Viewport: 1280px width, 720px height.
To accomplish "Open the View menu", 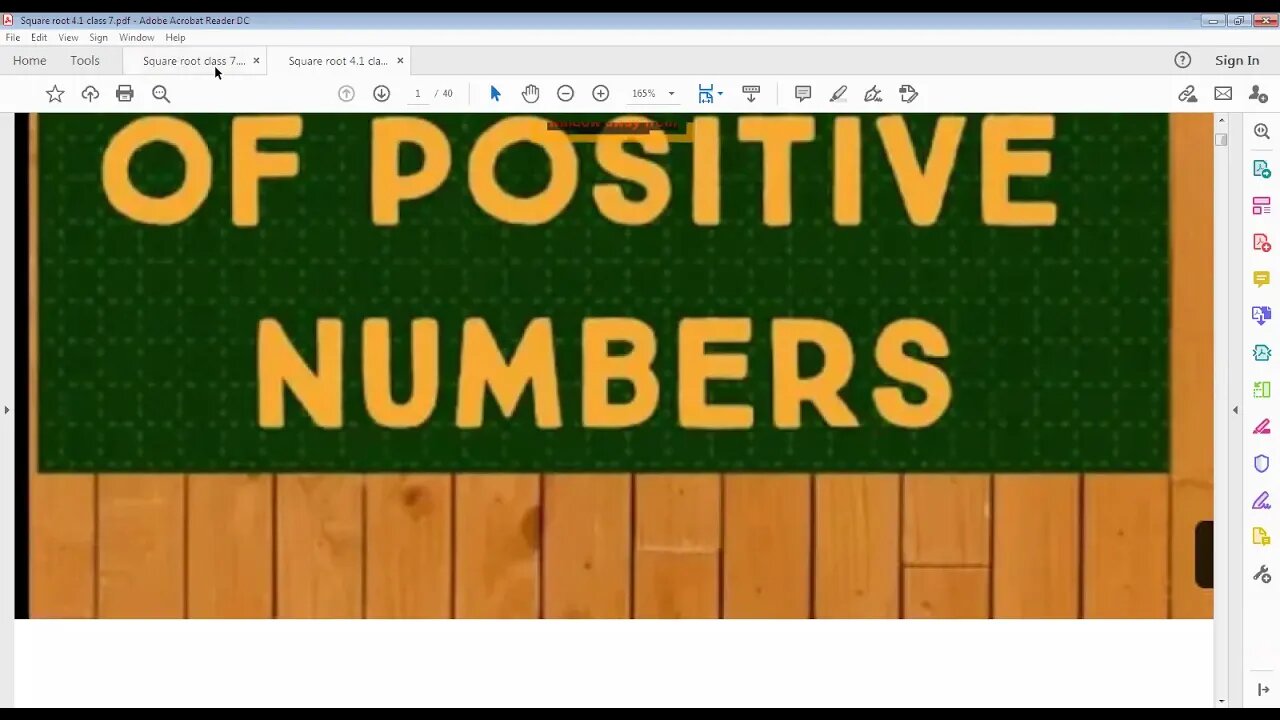I will tap(68, 38).
